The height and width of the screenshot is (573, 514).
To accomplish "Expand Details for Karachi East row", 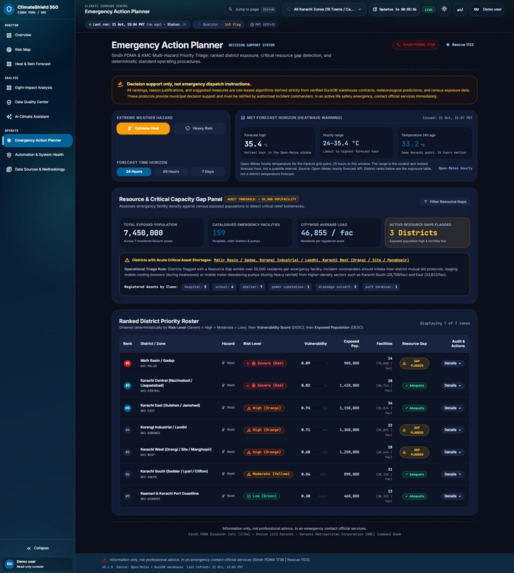I will click(452, 408).
